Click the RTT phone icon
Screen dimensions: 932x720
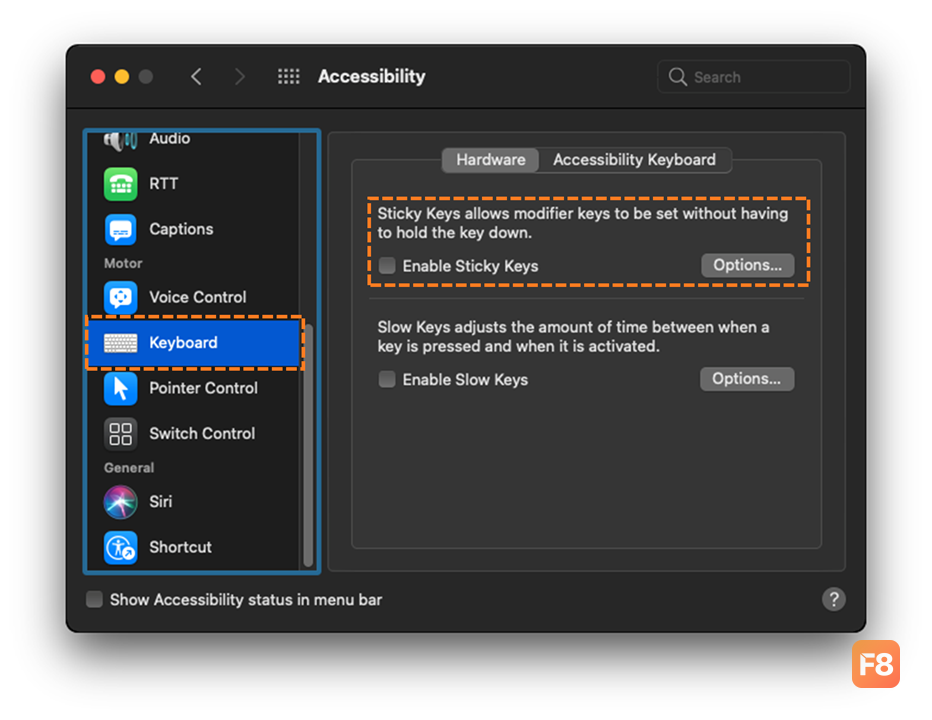click(121, 184)
